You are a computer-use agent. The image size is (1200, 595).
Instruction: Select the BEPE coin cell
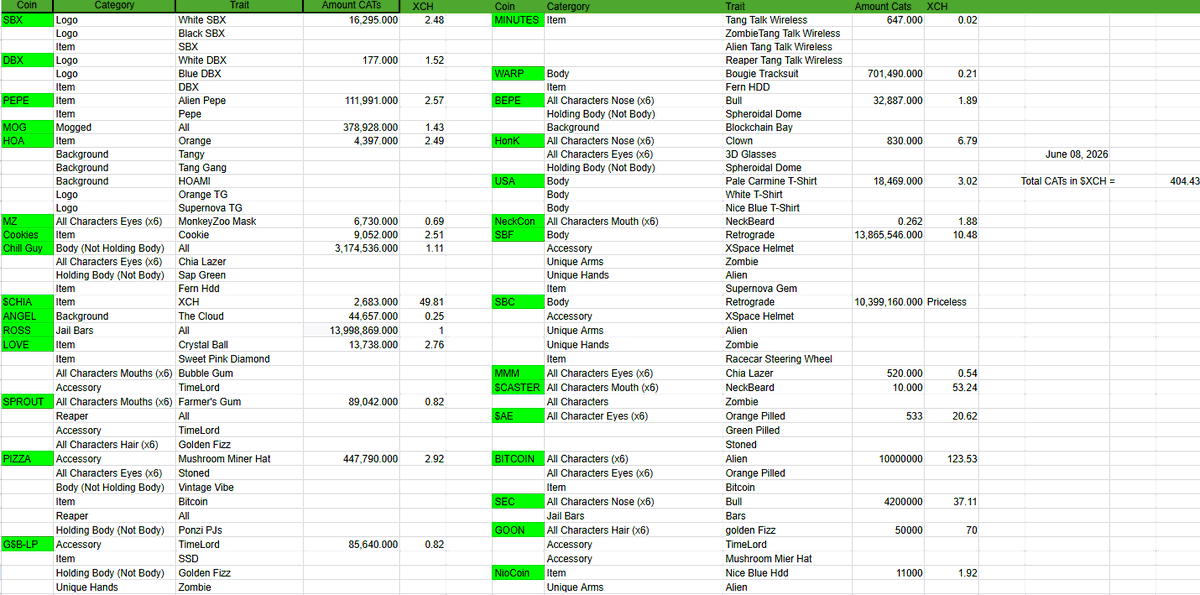point(517,101)
